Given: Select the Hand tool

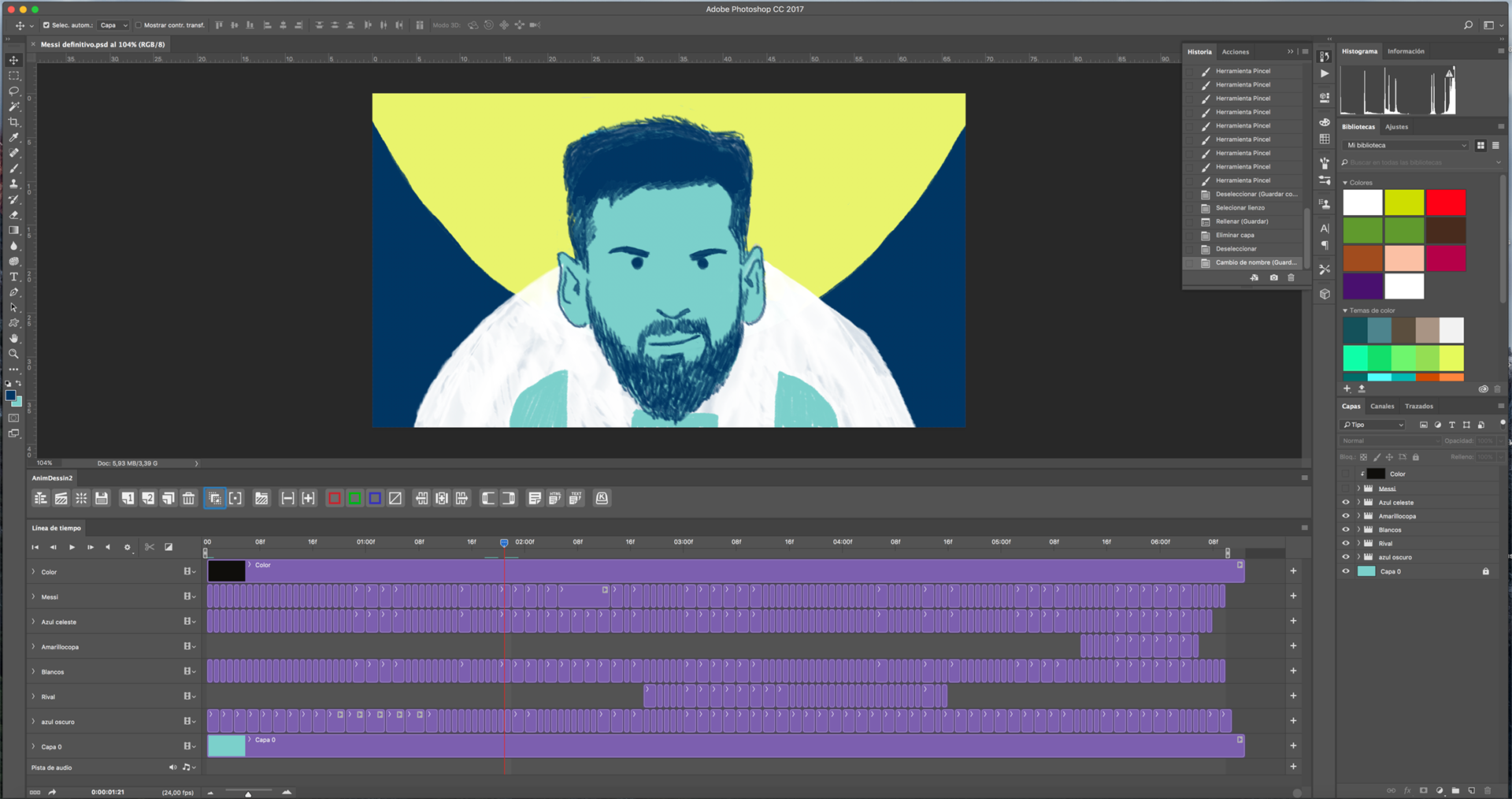Looking at the screenshot, I should [x=13, y=338].
